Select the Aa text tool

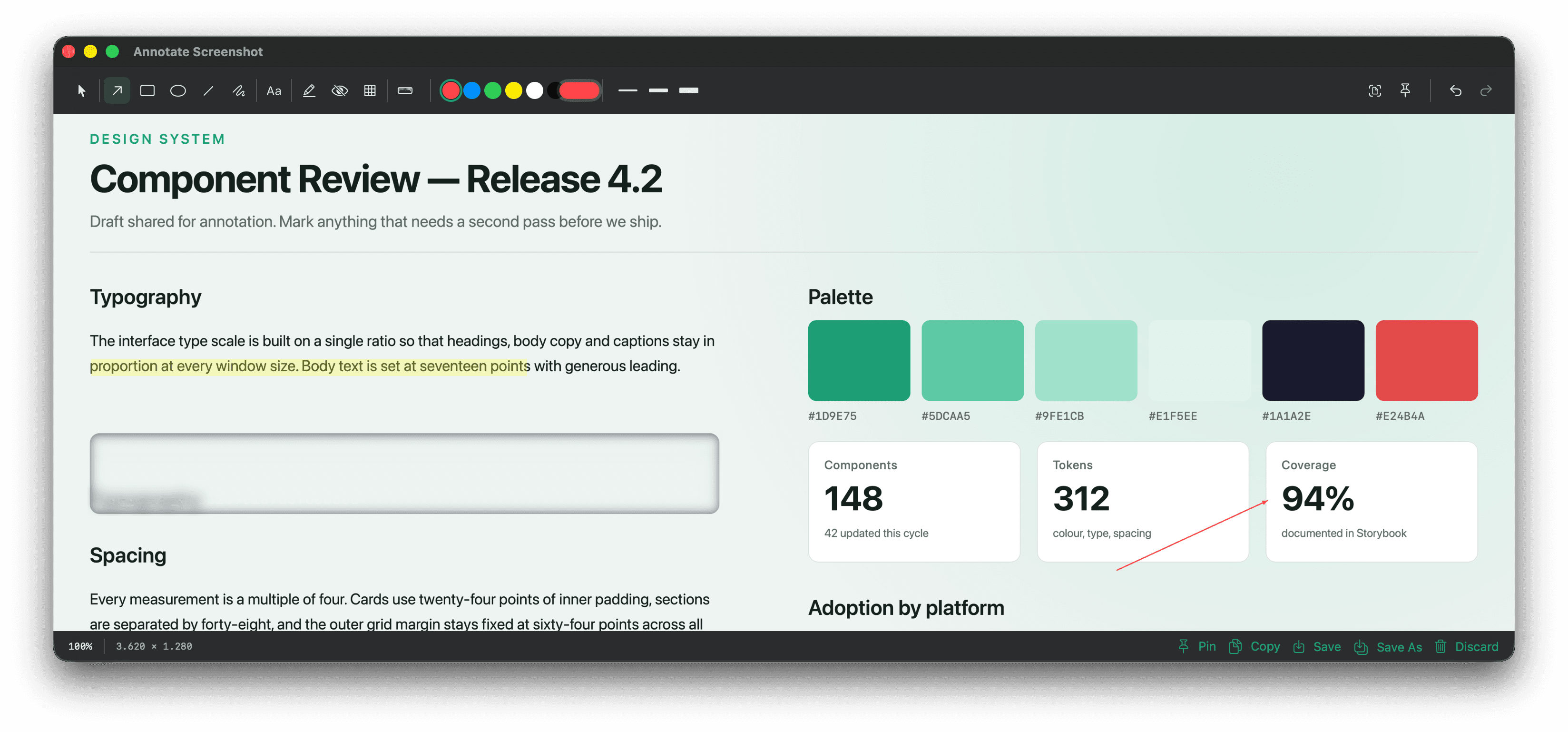(274, 91)
